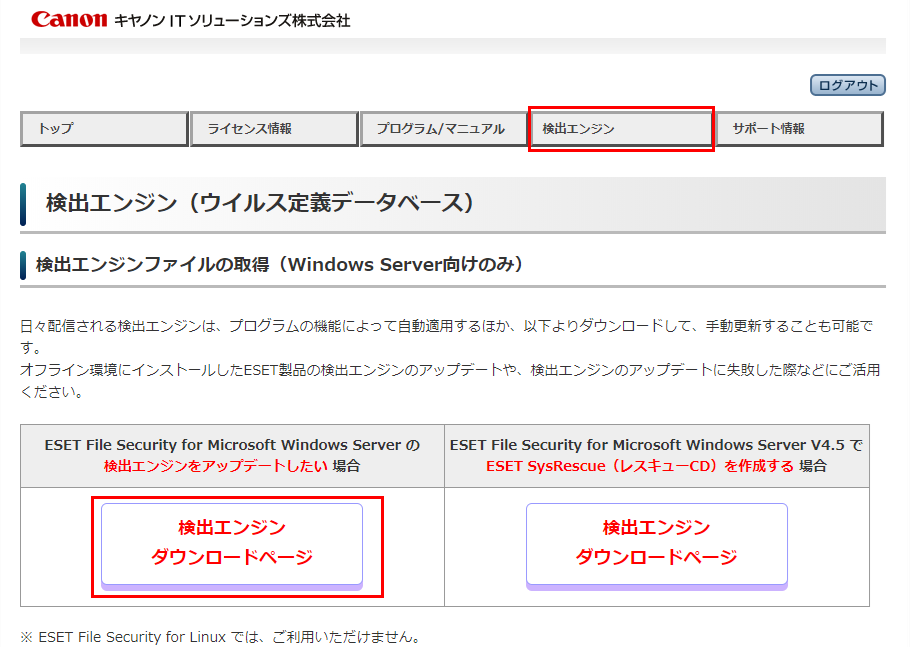
Task: Click the 検出エンジン（ウイルス定義データベース） page heading
Action: coord(259,203)
